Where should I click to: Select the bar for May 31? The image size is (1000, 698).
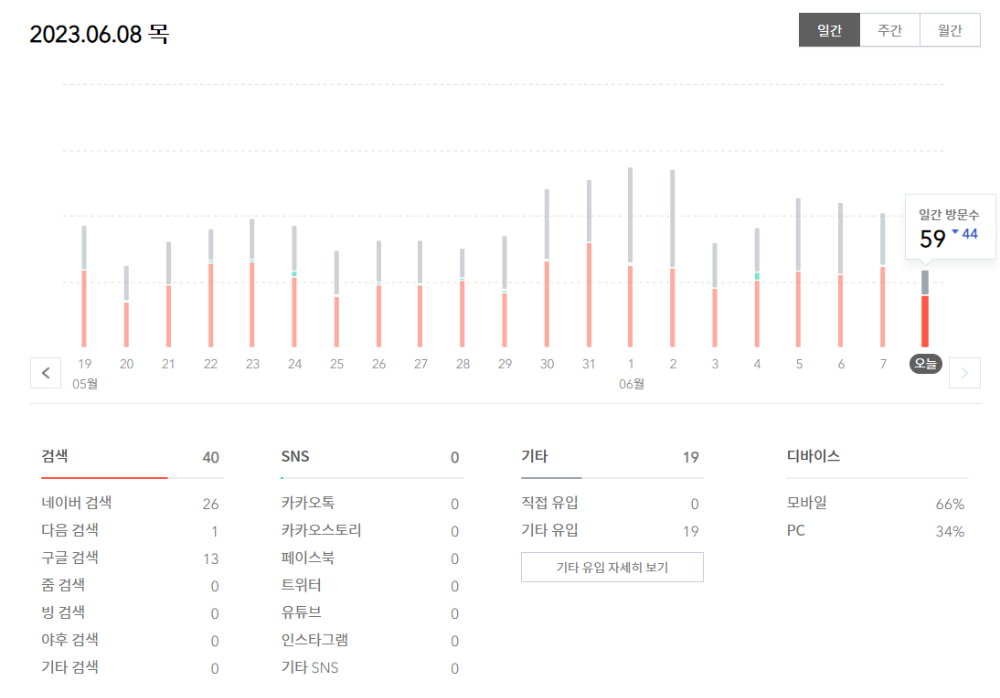click(589, 264)
